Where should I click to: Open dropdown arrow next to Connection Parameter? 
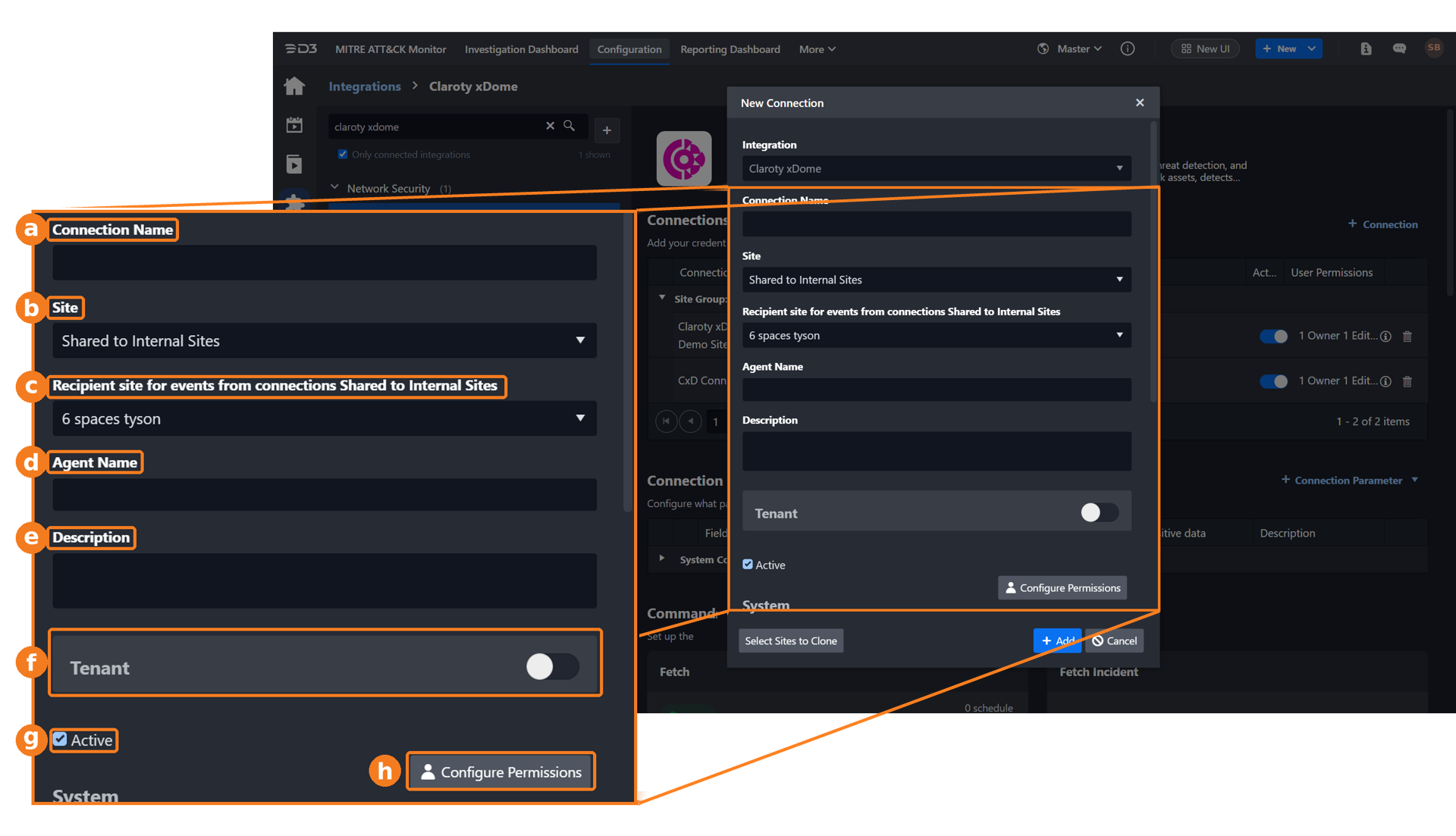pos(1414,480)
